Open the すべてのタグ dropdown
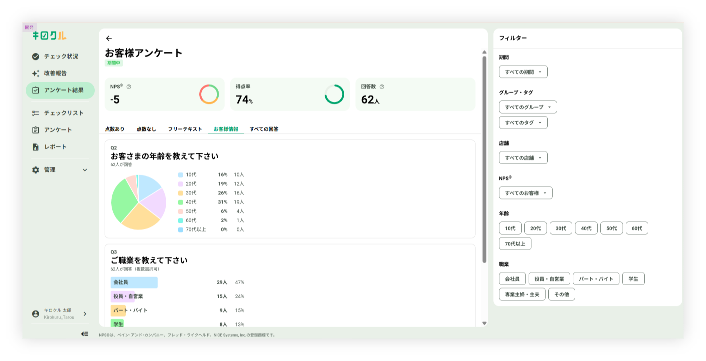Viewport: 706px width, 361px height. click(523, 122)
